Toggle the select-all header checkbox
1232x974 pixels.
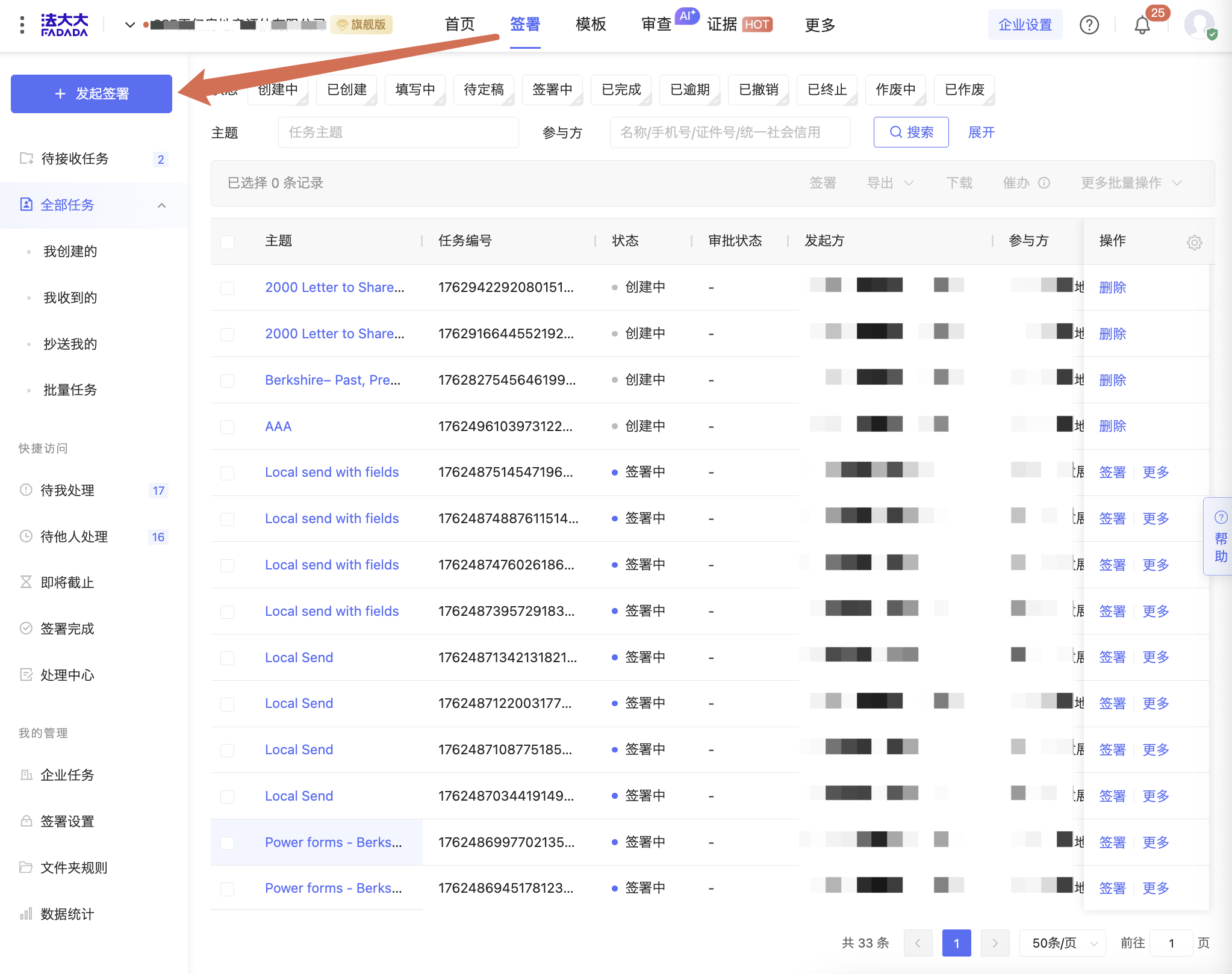(x=227, y=242)
